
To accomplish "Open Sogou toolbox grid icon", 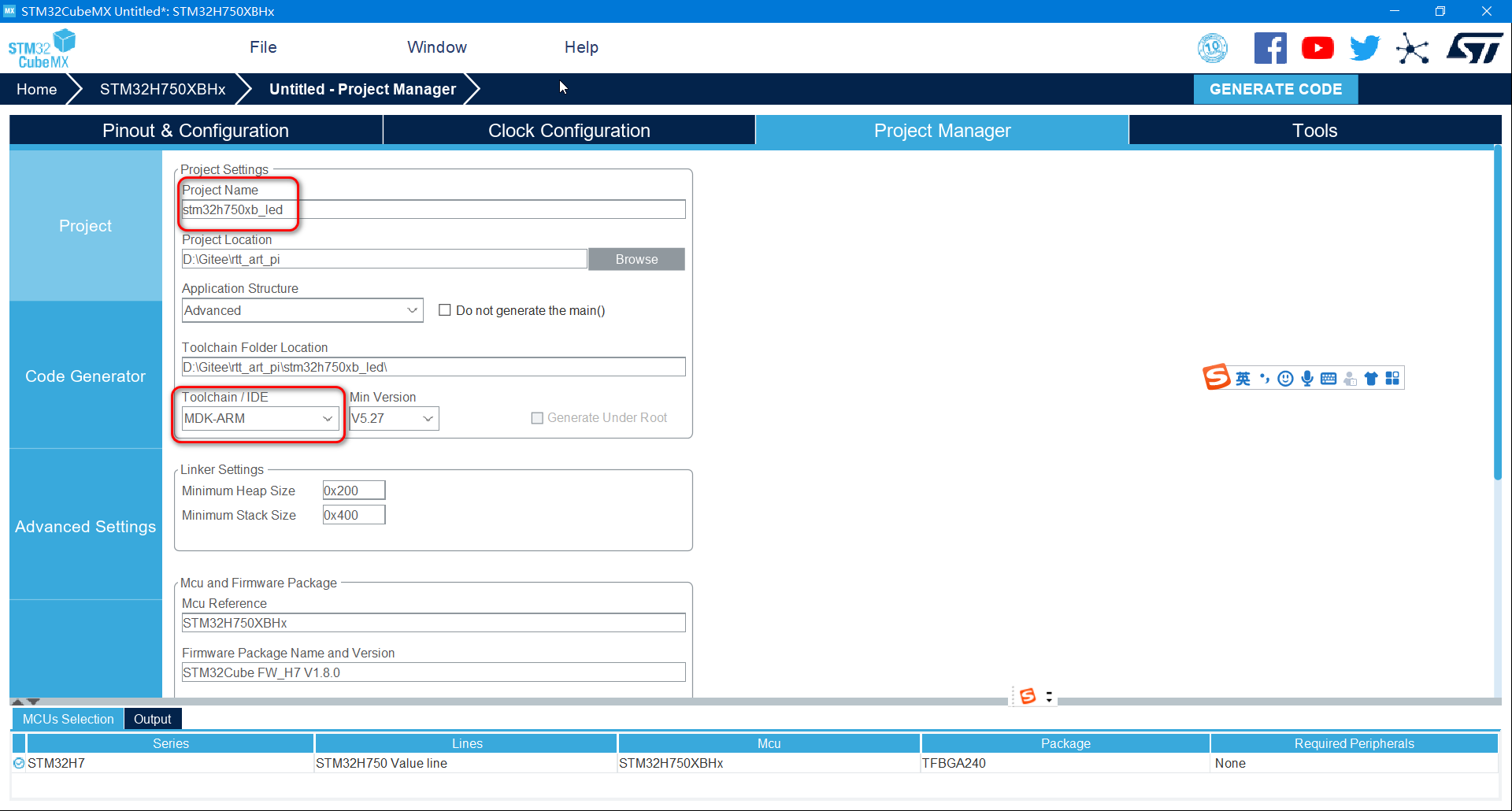I will [1392, 379].
